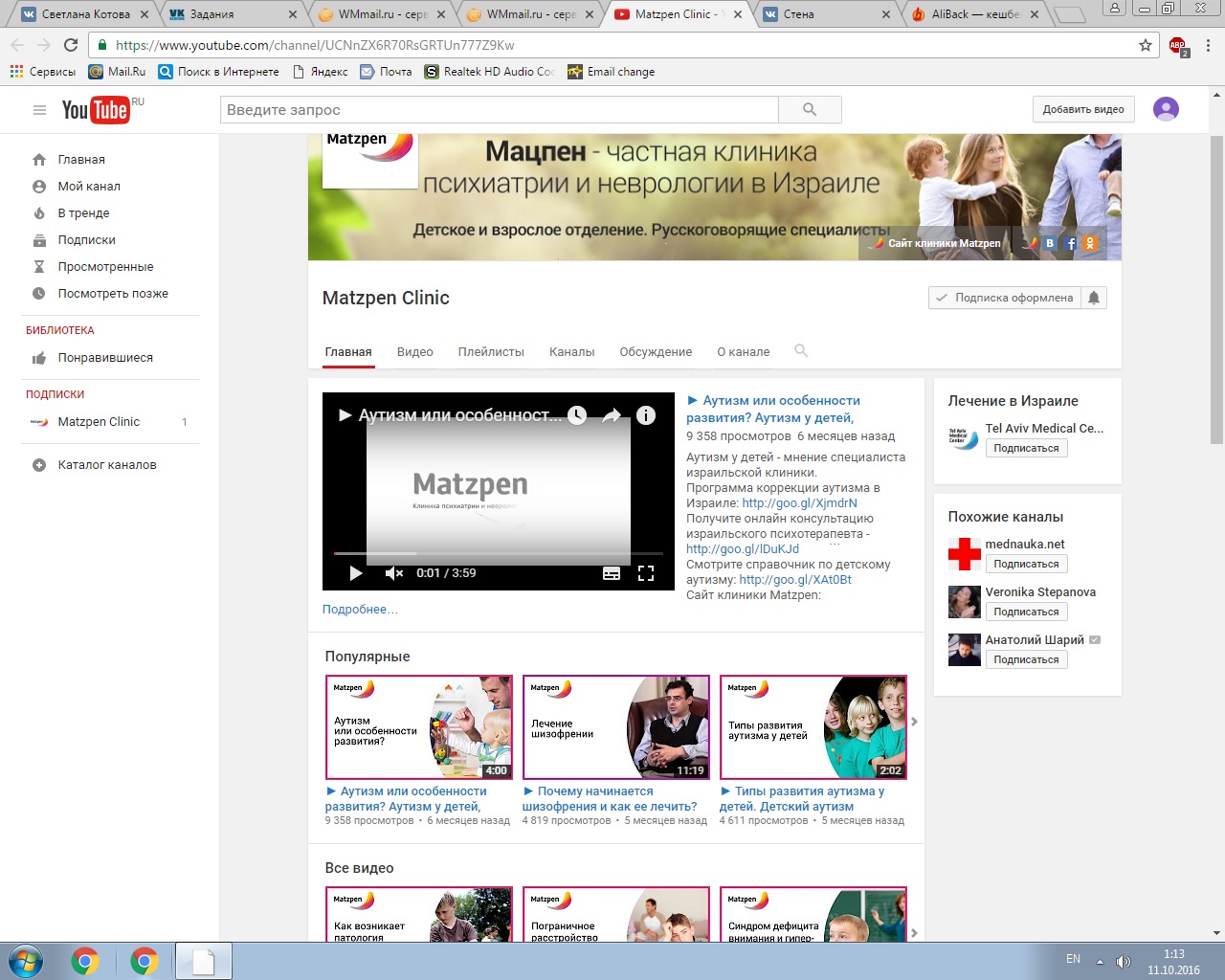Select the Главная channel tab
The image size is (1225, 980).
point(348,351)
